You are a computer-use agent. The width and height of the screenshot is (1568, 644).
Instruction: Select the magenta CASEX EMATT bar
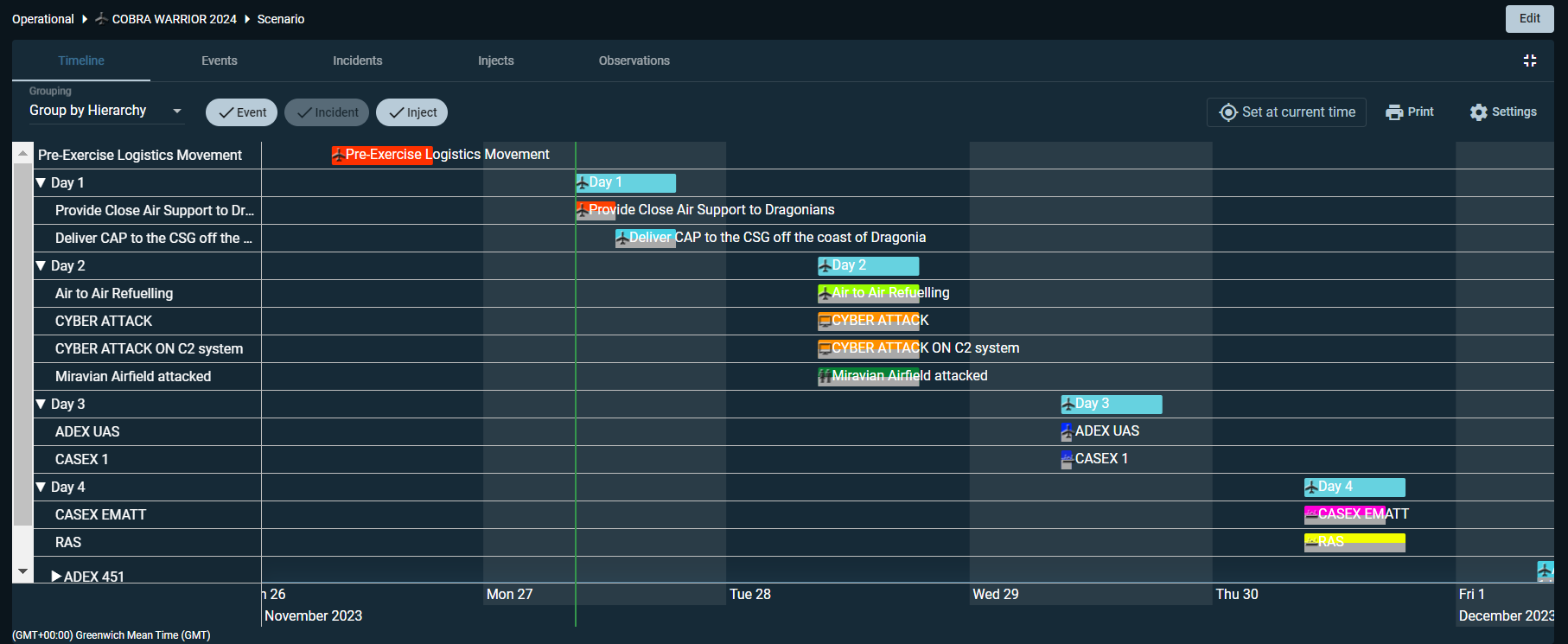coord(1345,514)
